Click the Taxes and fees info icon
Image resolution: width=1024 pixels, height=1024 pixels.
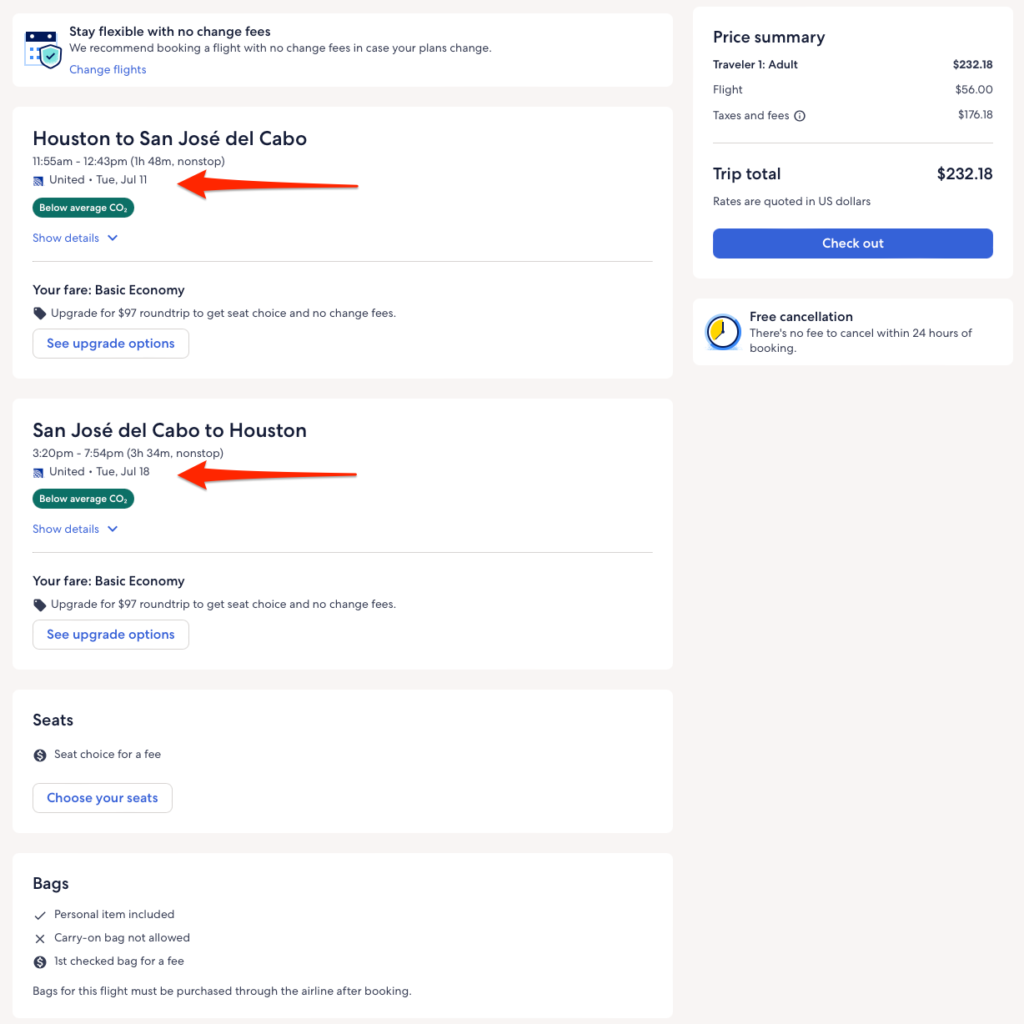(800, 116)
